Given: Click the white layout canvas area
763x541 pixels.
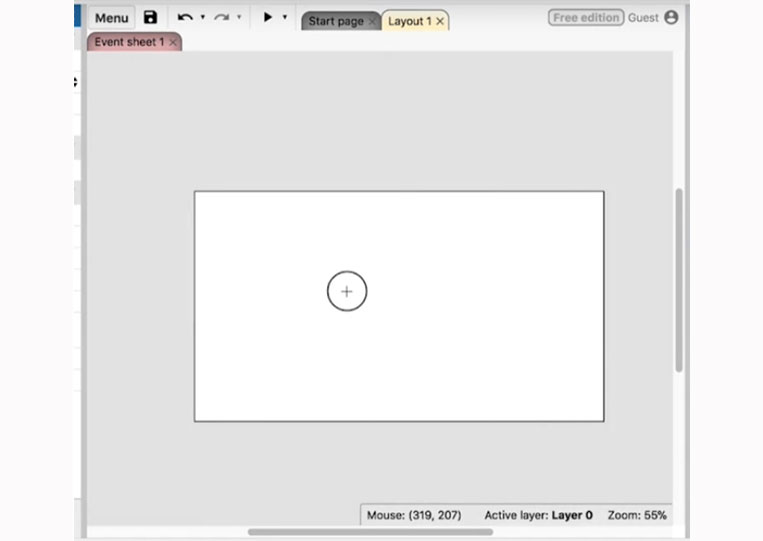Looking at the screenshot, I should click(x=399, y=307).
